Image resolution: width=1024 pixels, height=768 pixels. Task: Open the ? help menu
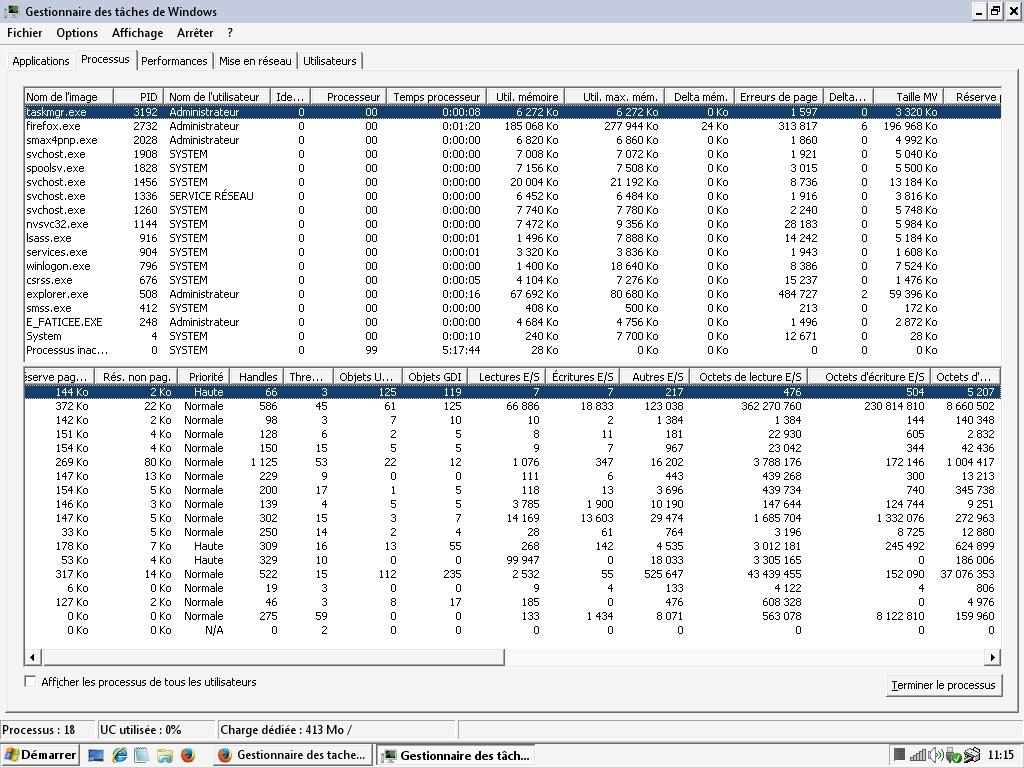(230, 33)
